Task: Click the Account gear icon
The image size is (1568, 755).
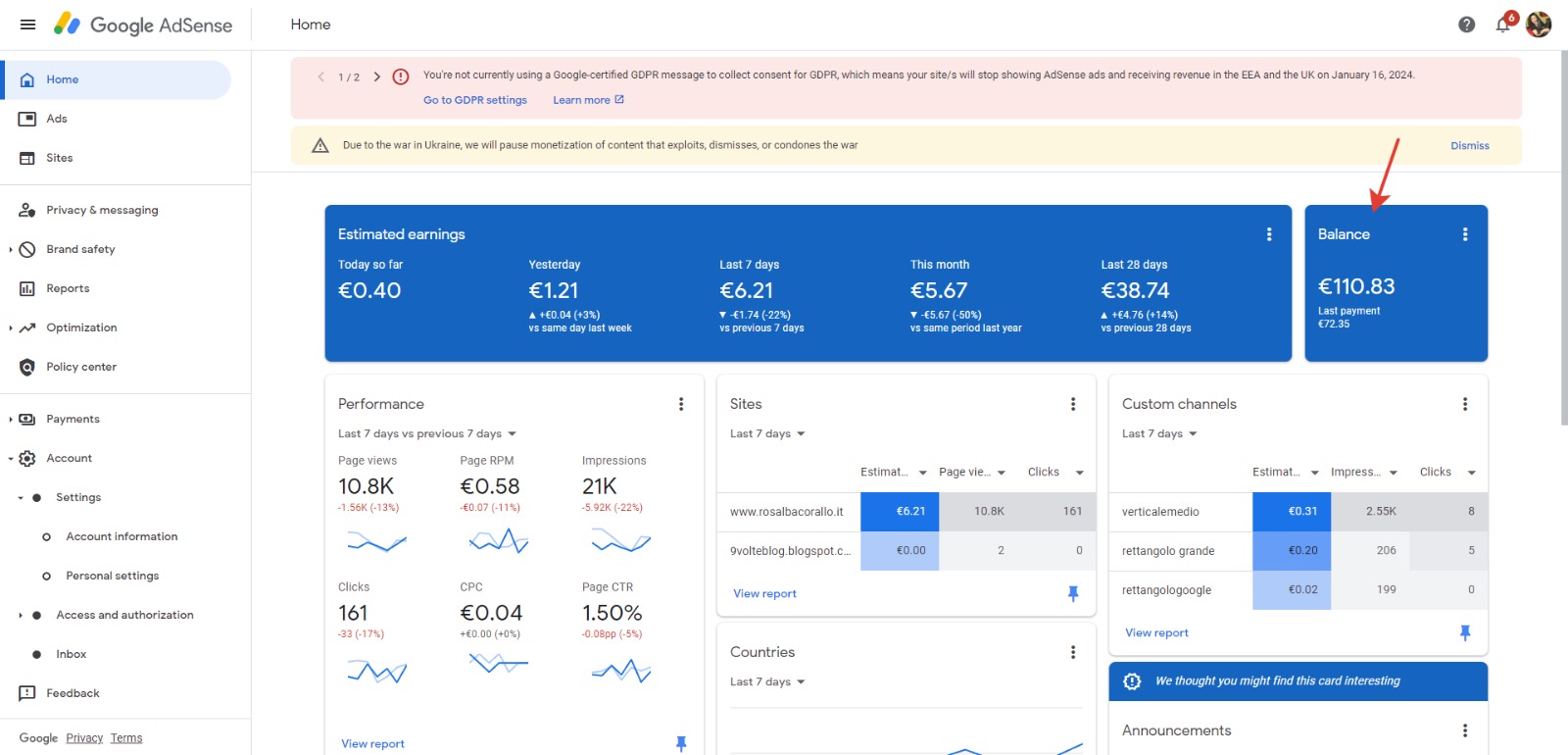Action: [27, 458]
